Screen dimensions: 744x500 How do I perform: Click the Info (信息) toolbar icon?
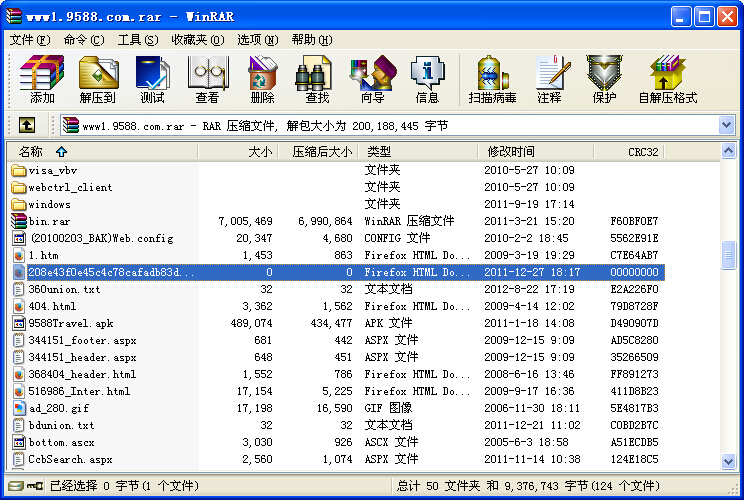click(427, 79)
